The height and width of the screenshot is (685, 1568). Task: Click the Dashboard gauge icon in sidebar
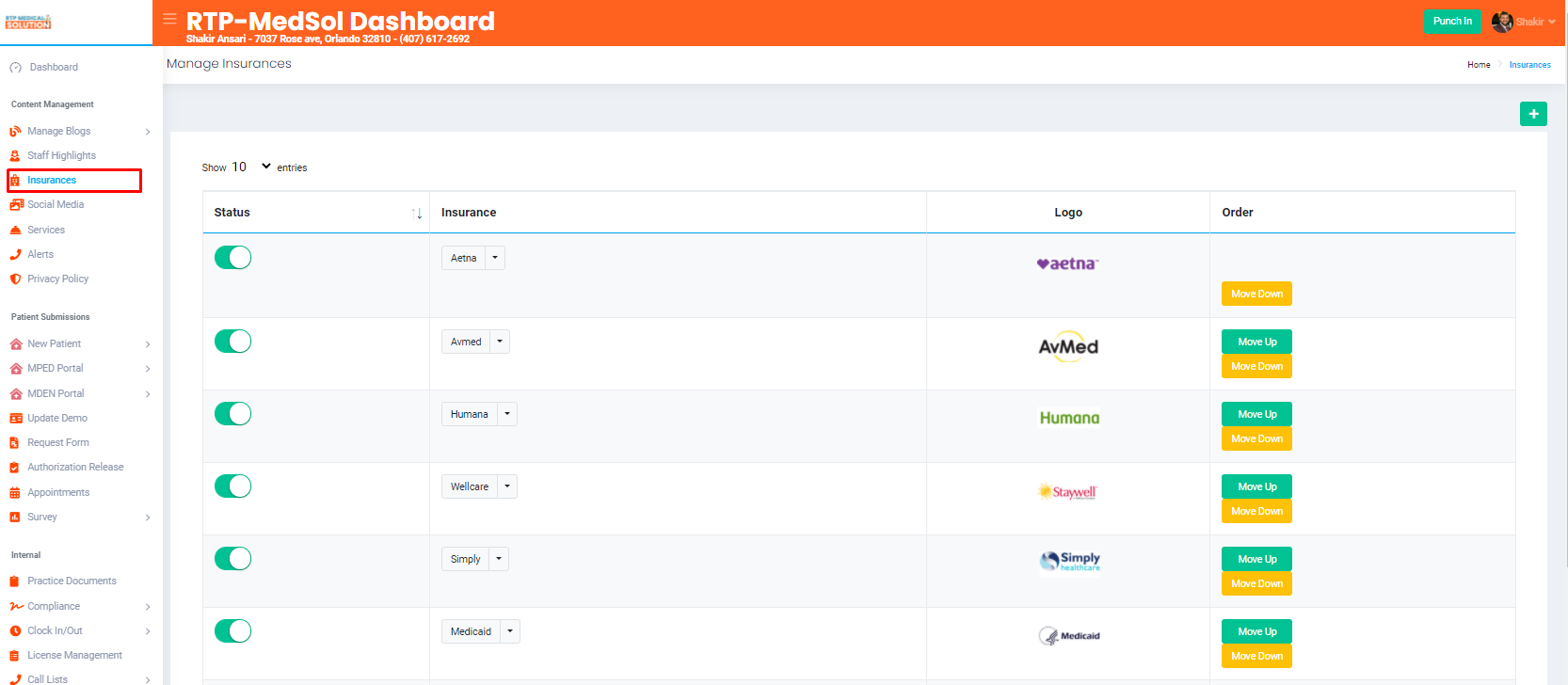click(15, 68)
